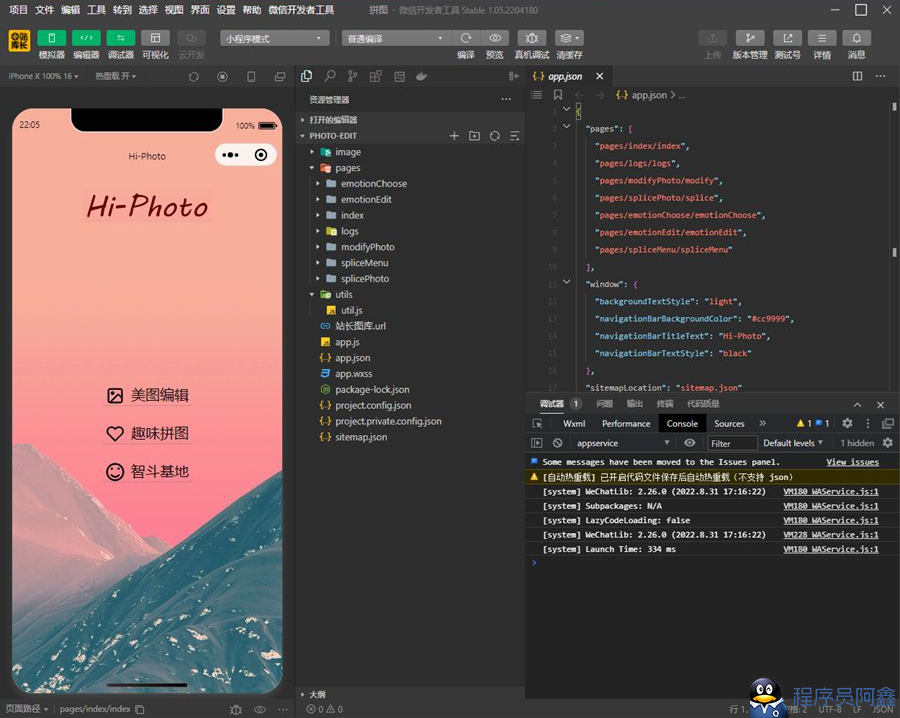Detach the simulator window icon

point(280,77)
